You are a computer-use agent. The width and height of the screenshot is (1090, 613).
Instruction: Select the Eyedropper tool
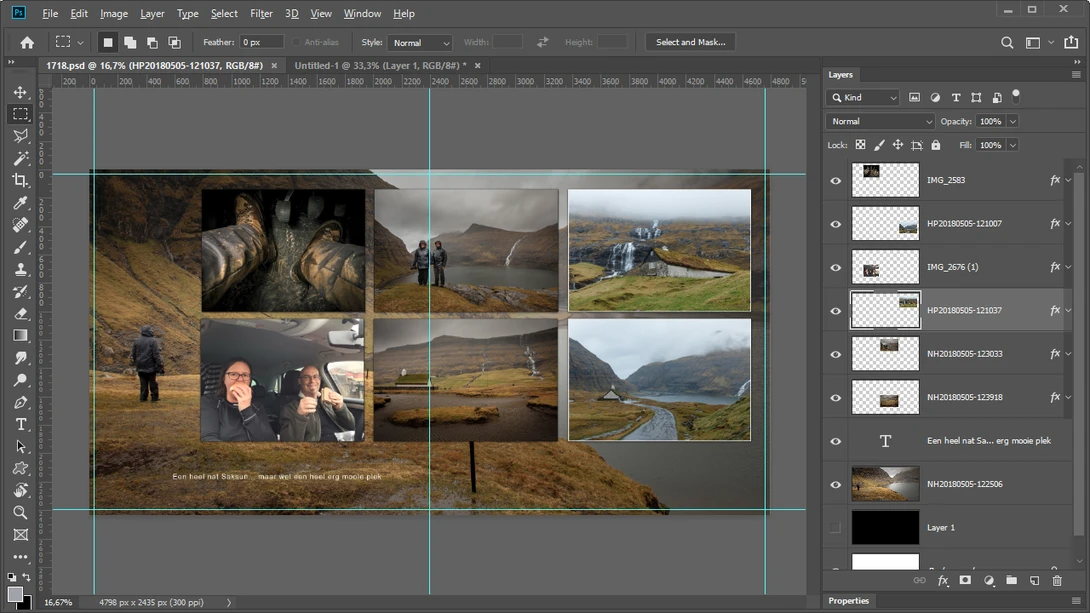20,202
